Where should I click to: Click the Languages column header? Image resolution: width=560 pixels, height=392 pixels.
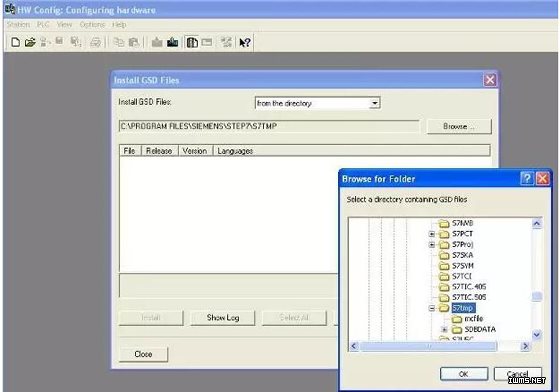tap(351, 151)
